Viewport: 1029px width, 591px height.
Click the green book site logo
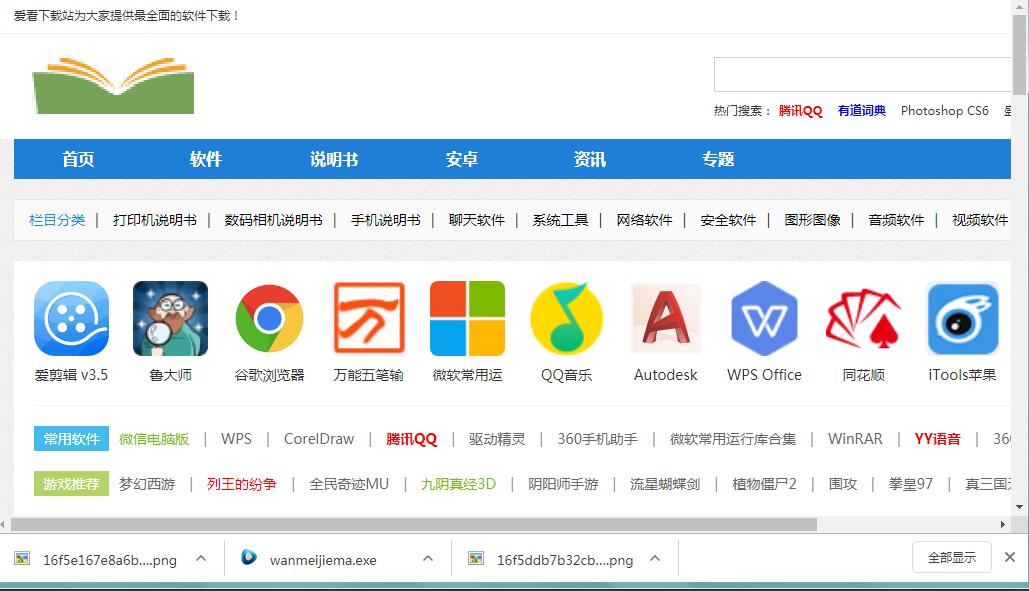(x=114, y=85)
